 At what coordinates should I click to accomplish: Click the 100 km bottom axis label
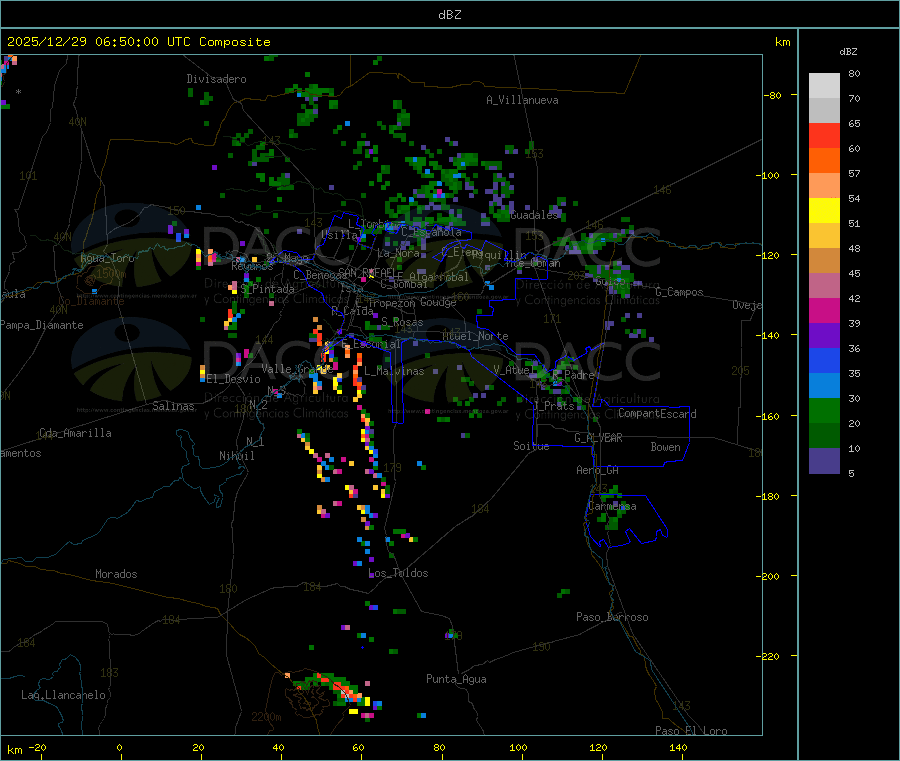[518, 747]
